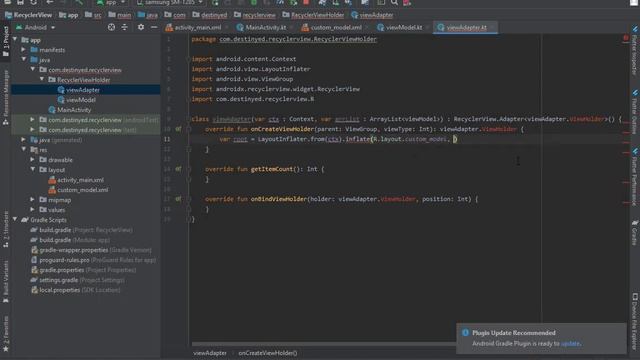Open the app run configuration dropdown

pos(111,2)
